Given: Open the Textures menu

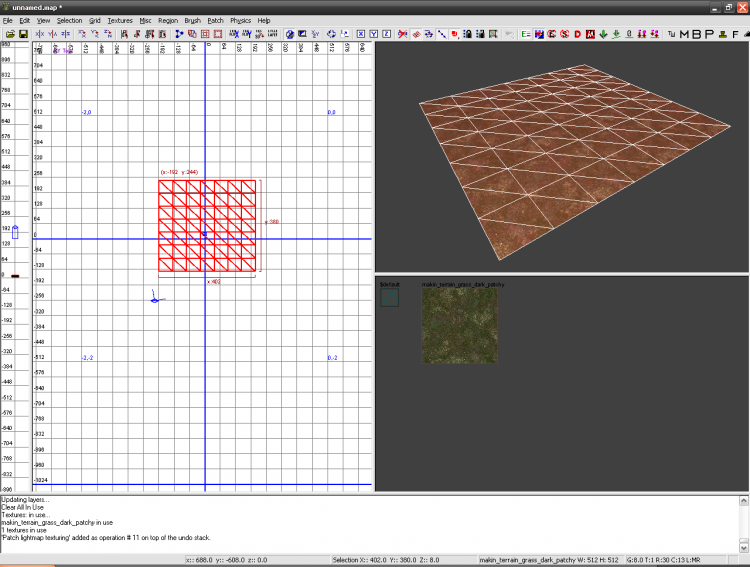Looking at the screenshot, I should pos(120,20).
